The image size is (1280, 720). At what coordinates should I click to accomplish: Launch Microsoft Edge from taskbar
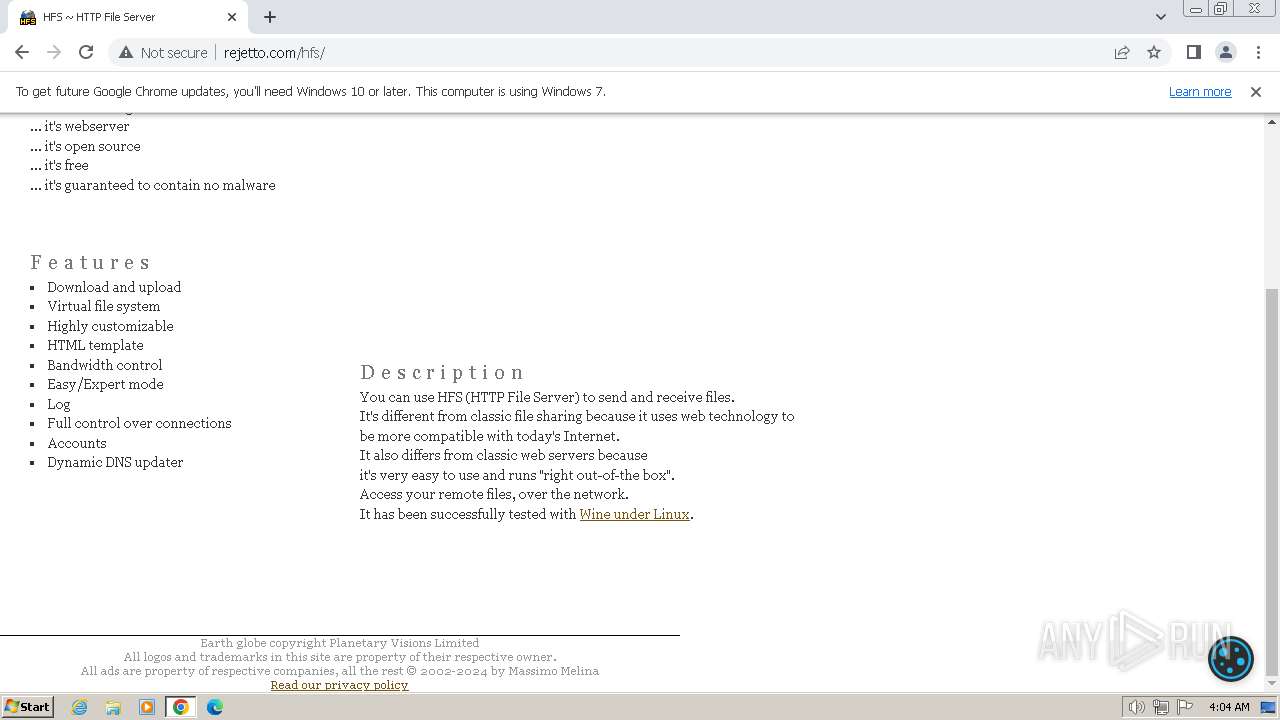pyautogui.click(x=214, y=707)
